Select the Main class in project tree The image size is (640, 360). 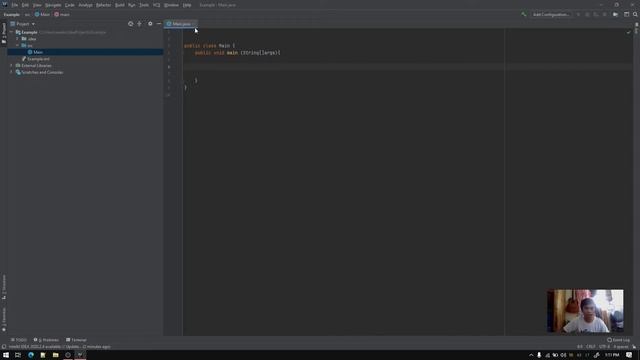[x=85, y=52]
